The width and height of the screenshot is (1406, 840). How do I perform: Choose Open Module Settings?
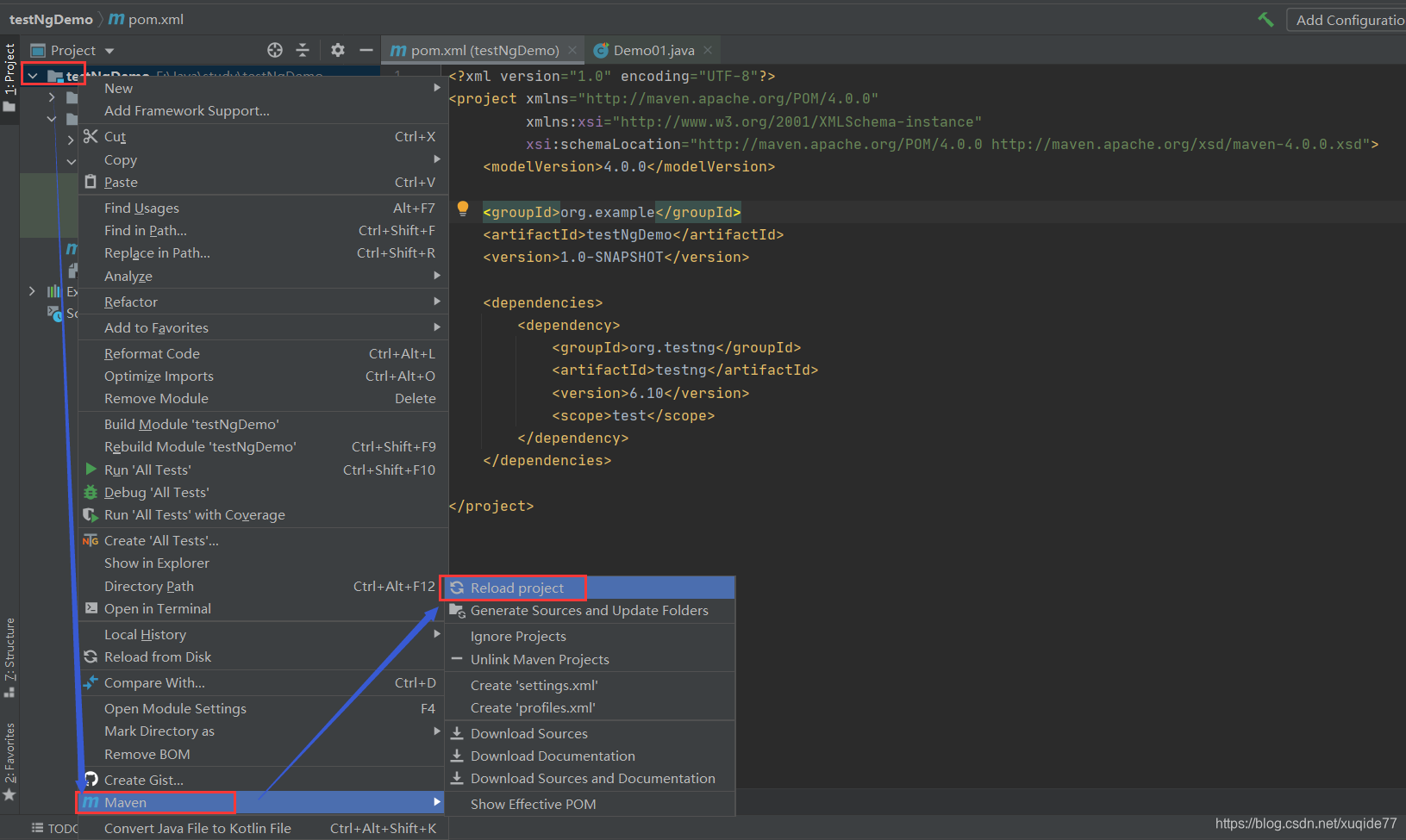pyautogui.click(x=263, y=708)
